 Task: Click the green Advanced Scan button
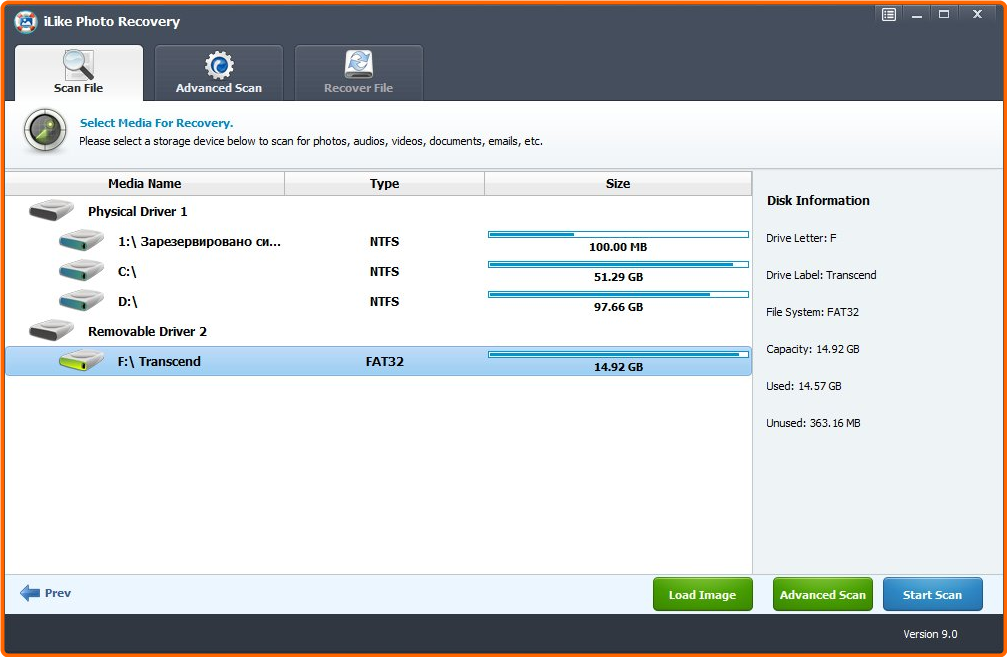[x=822, y=595]
